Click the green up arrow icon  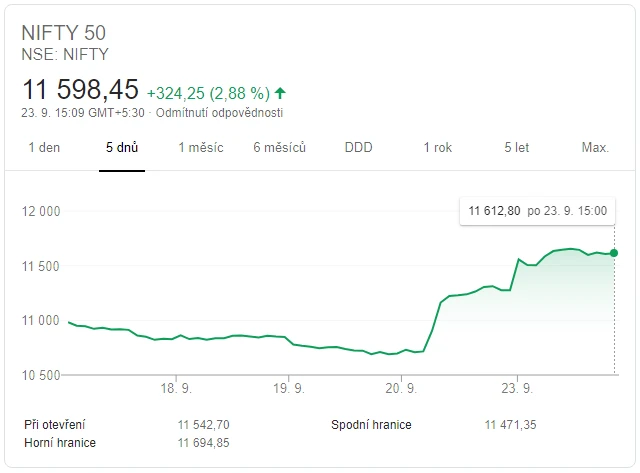click(x=280, y=93)
